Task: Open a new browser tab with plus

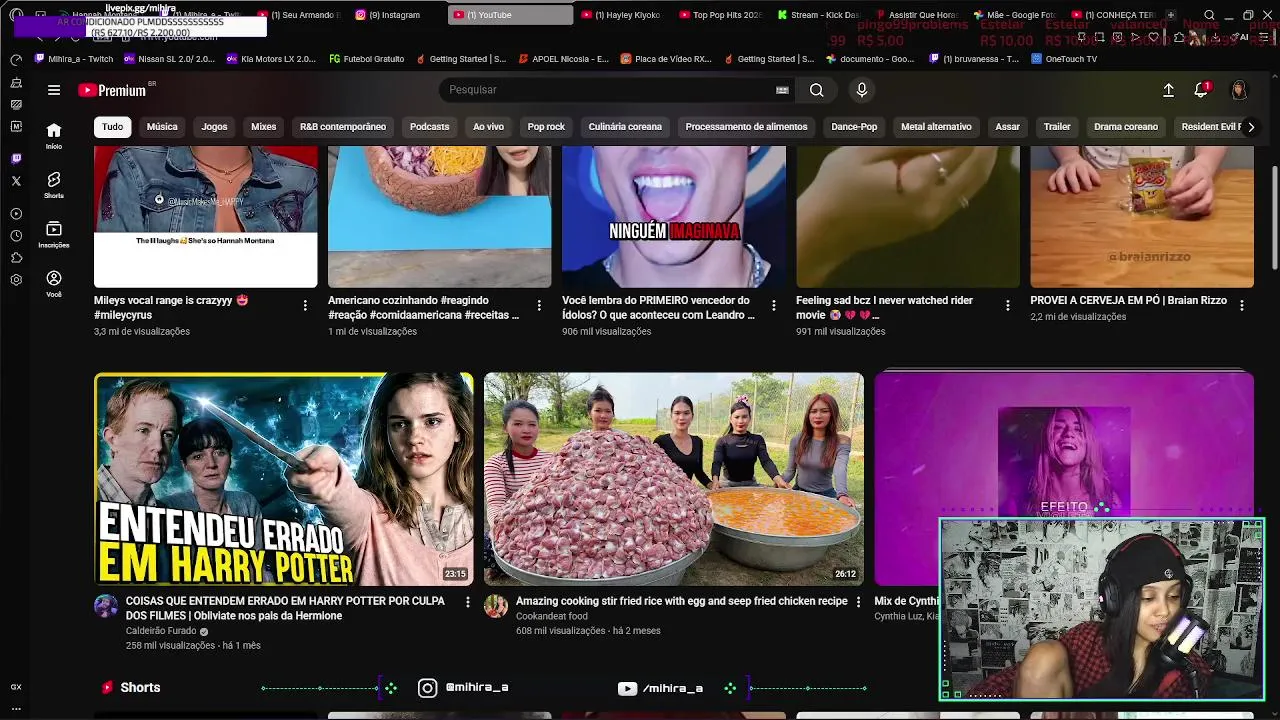Action: click(x=1171, y=15)
